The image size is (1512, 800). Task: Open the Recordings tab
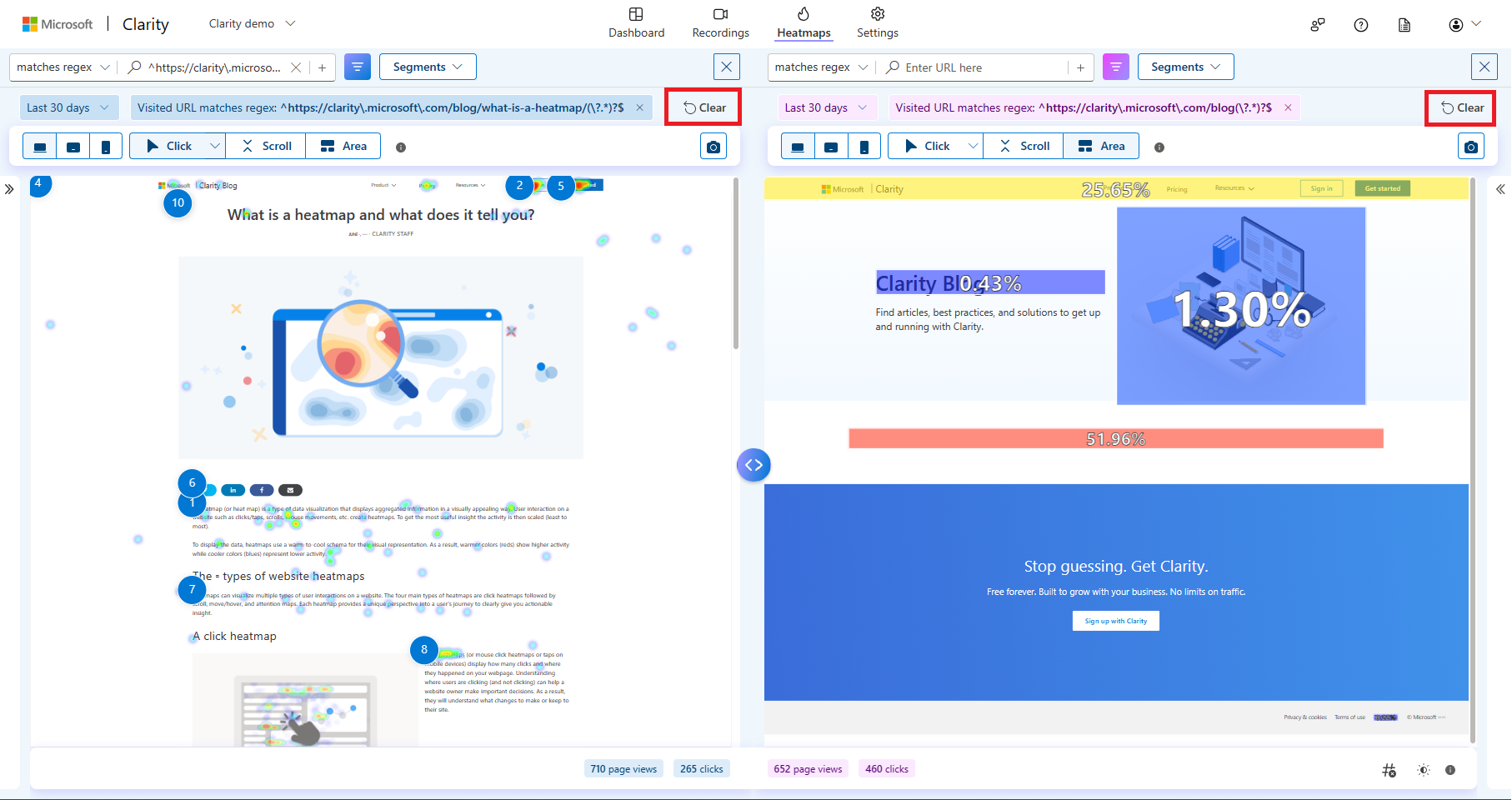[x=720, y=23]
